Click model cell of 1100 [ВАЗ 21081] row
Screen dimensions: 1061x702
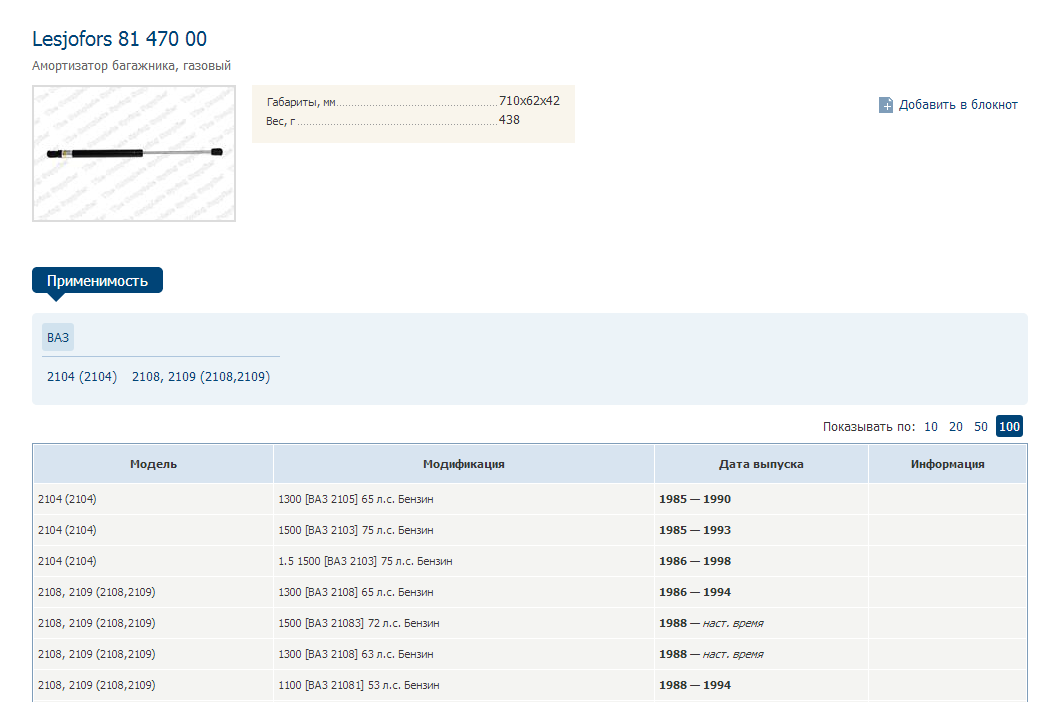154,685
